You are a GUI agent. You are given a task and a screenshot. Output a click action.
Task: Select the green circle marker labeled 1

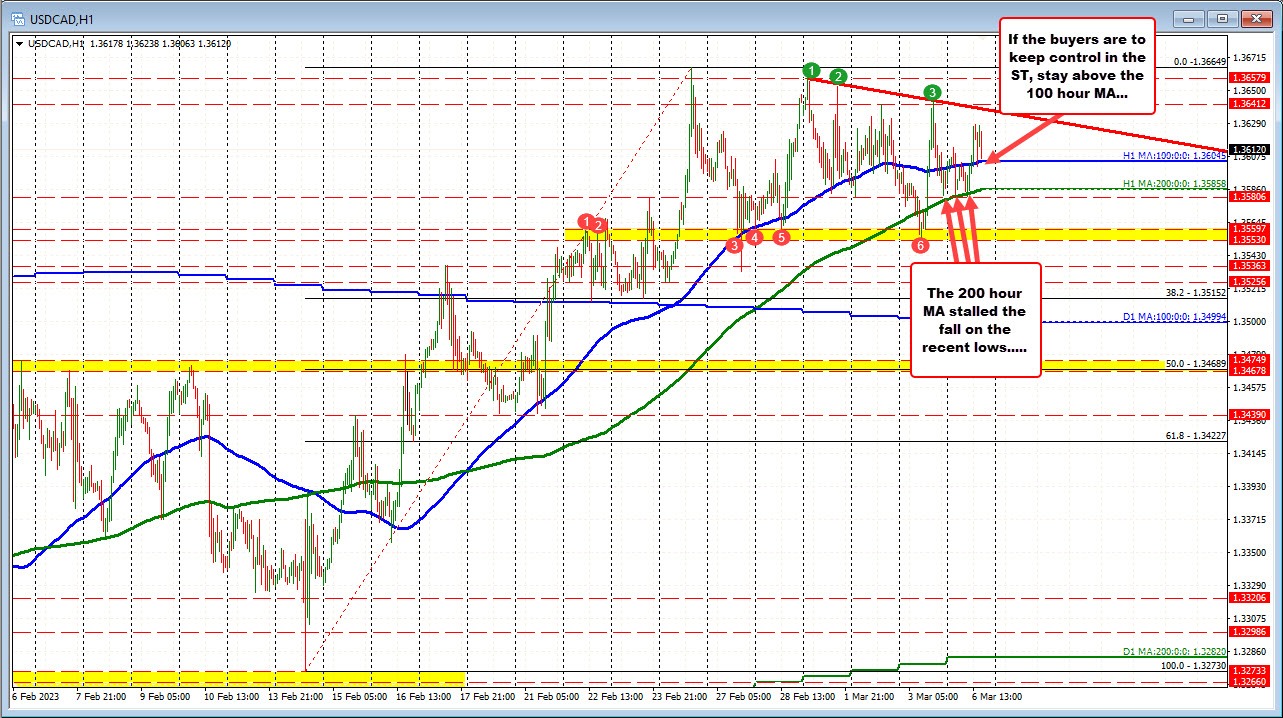pyautogui.click(x=811, y=72)
